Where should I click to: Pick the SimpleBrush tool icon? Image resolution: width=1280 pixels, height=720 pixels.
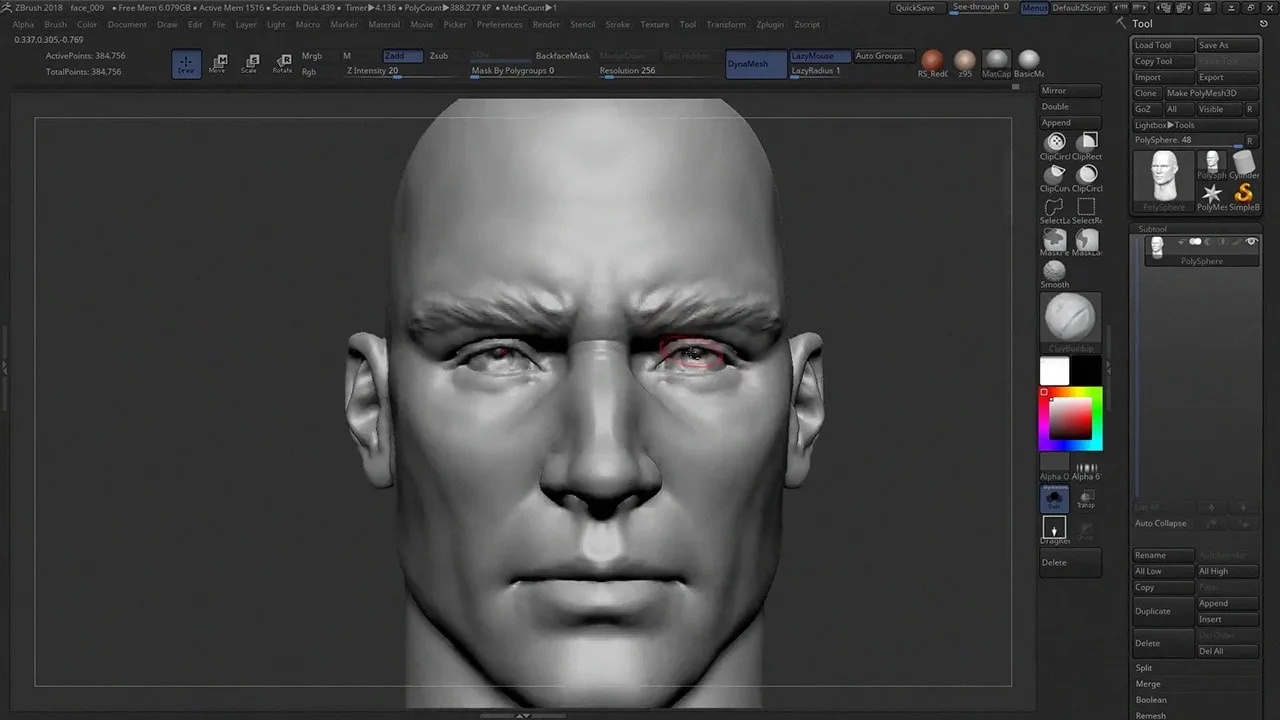pyautogui.click(x=1244, y=196)
